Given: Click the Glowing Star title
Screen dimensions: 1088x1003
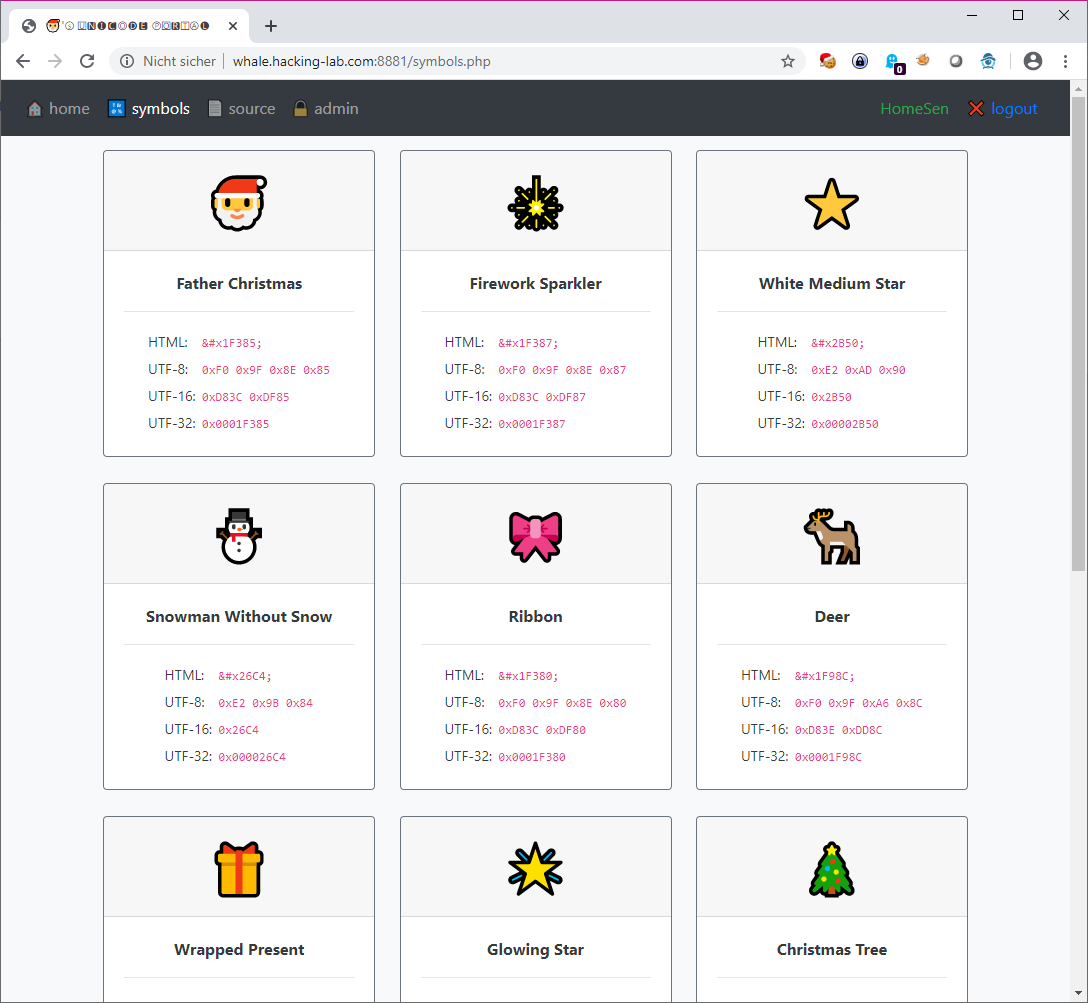Looking at the screenshot, I should (x=535, y=950).
